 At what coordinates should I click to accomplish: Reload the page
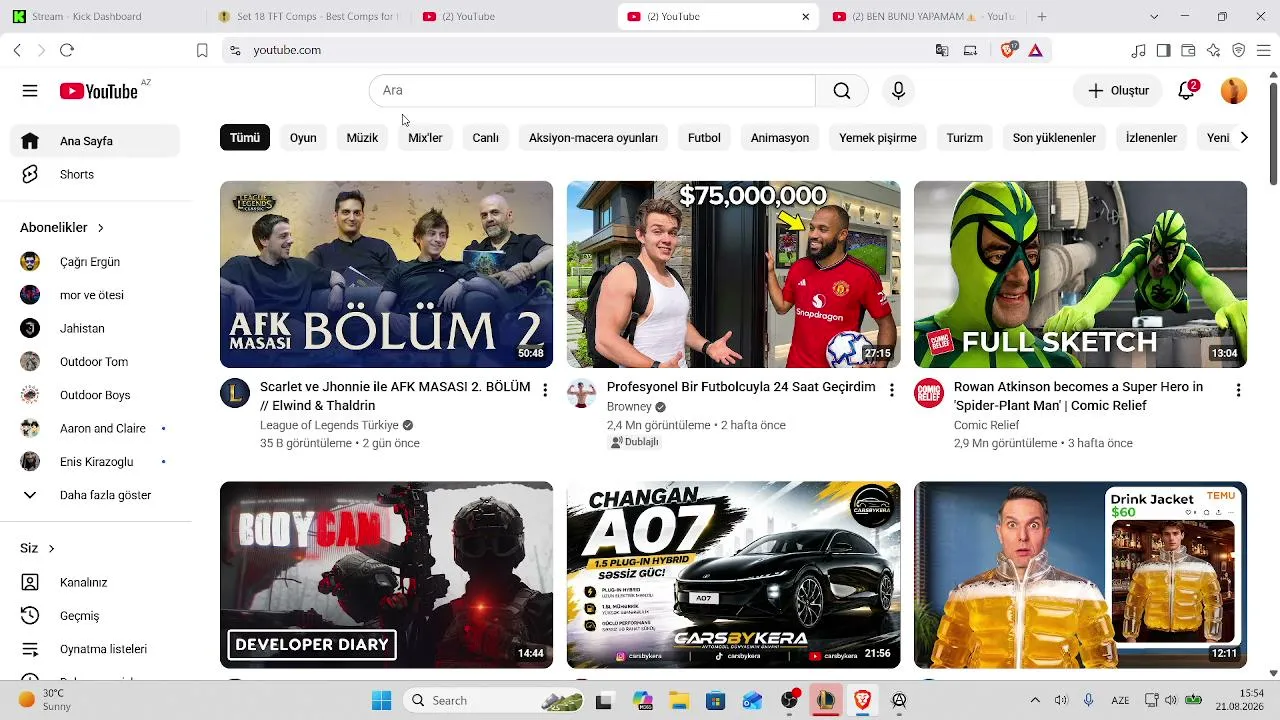point(67,50)
